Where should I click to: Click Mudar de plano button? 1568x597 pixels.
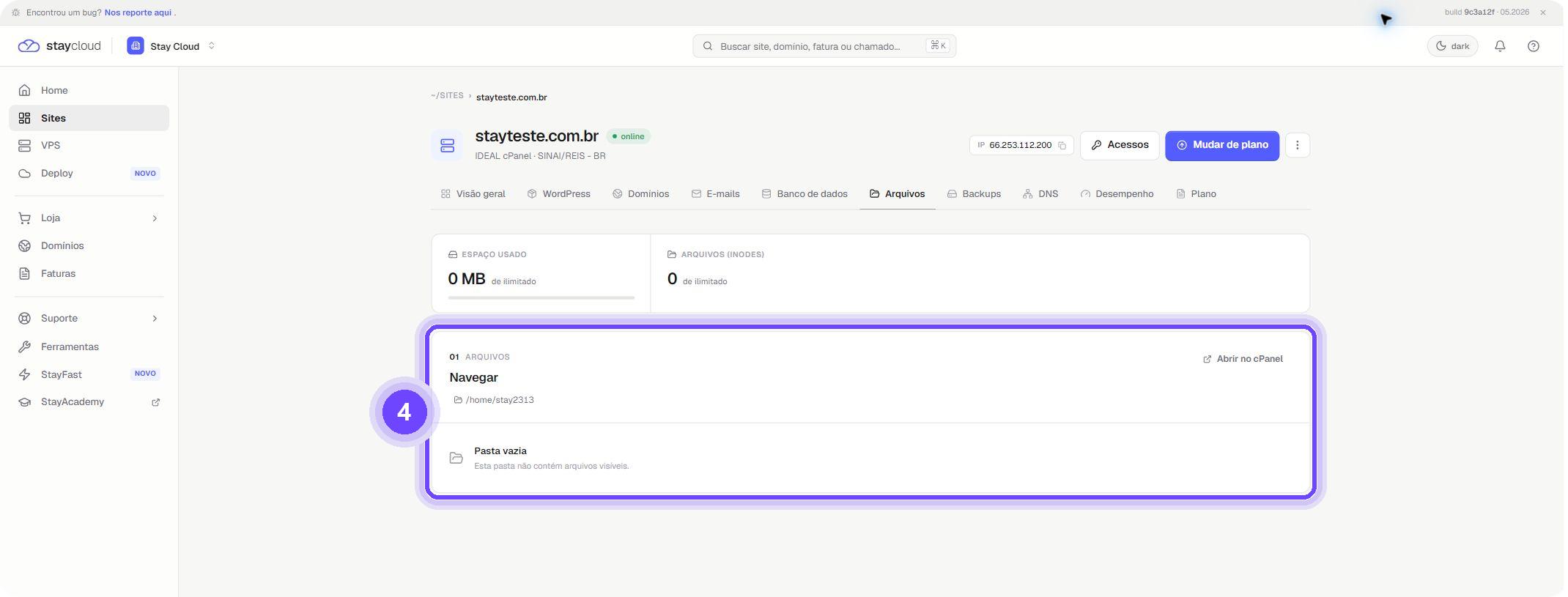[x=1222, y=145]
